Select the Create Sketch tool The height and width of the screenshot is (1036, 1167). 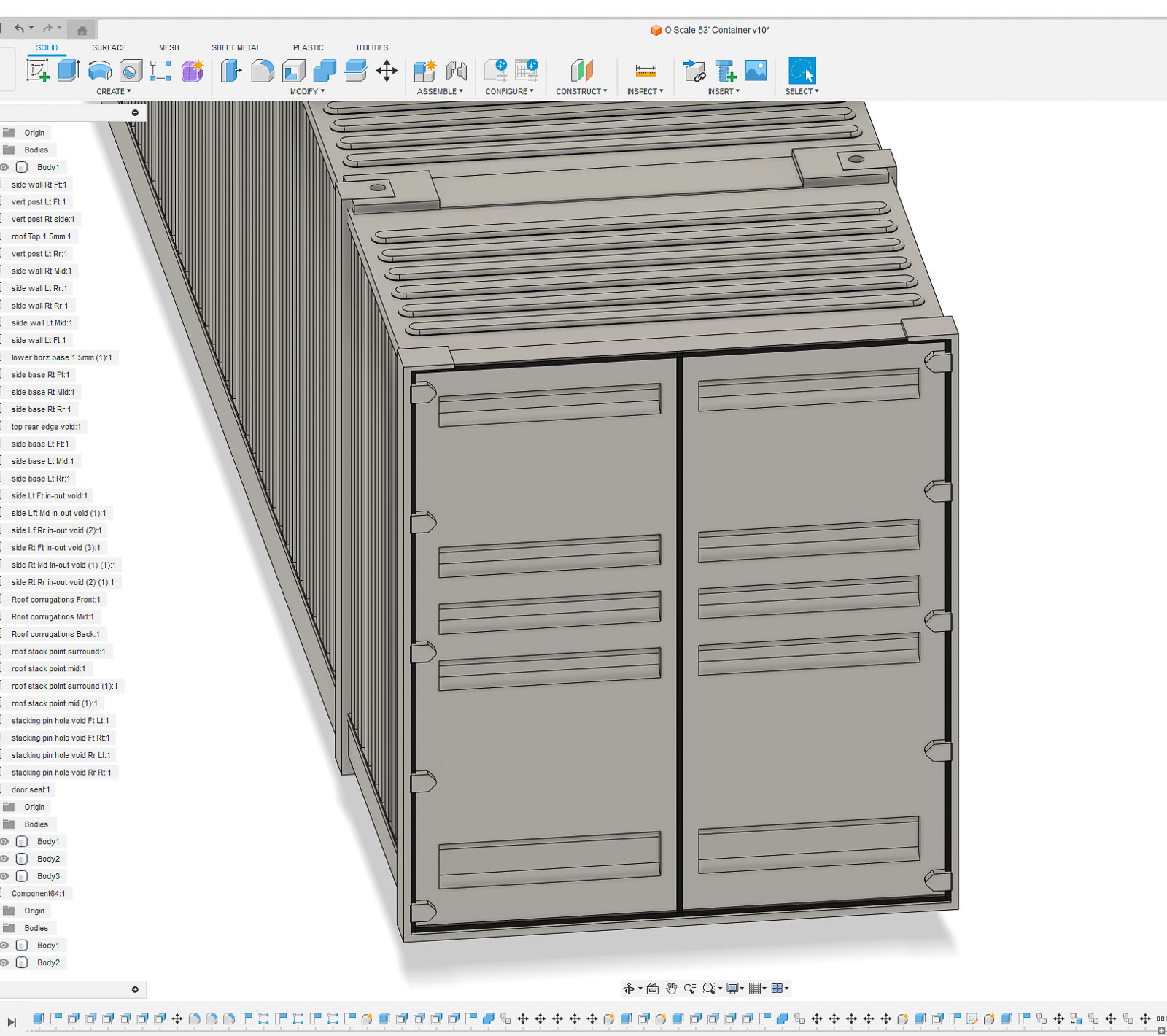pyautogui.click(x=38, y=71)
